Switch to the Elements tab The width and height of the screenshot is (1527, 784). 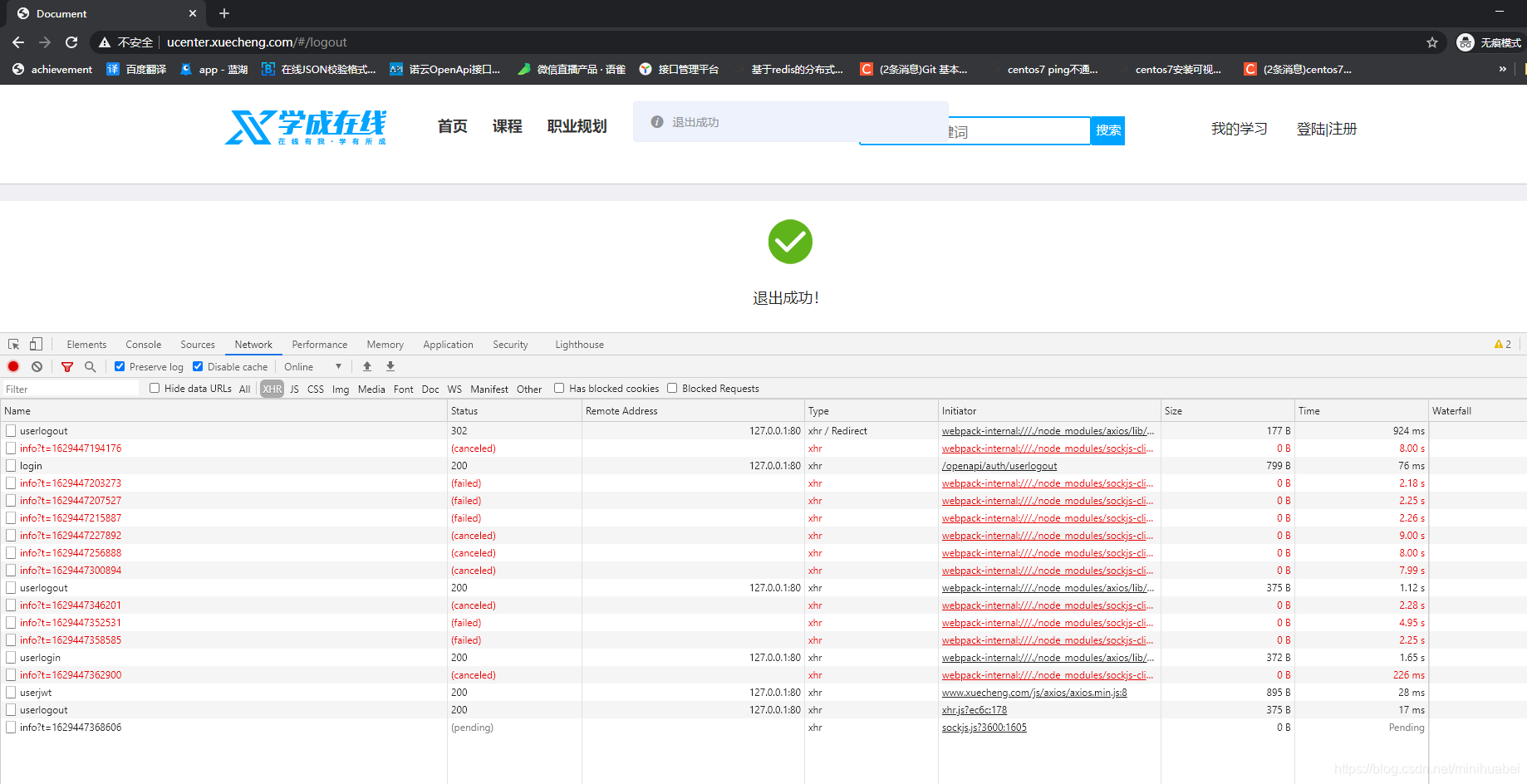tap(86, 345)
